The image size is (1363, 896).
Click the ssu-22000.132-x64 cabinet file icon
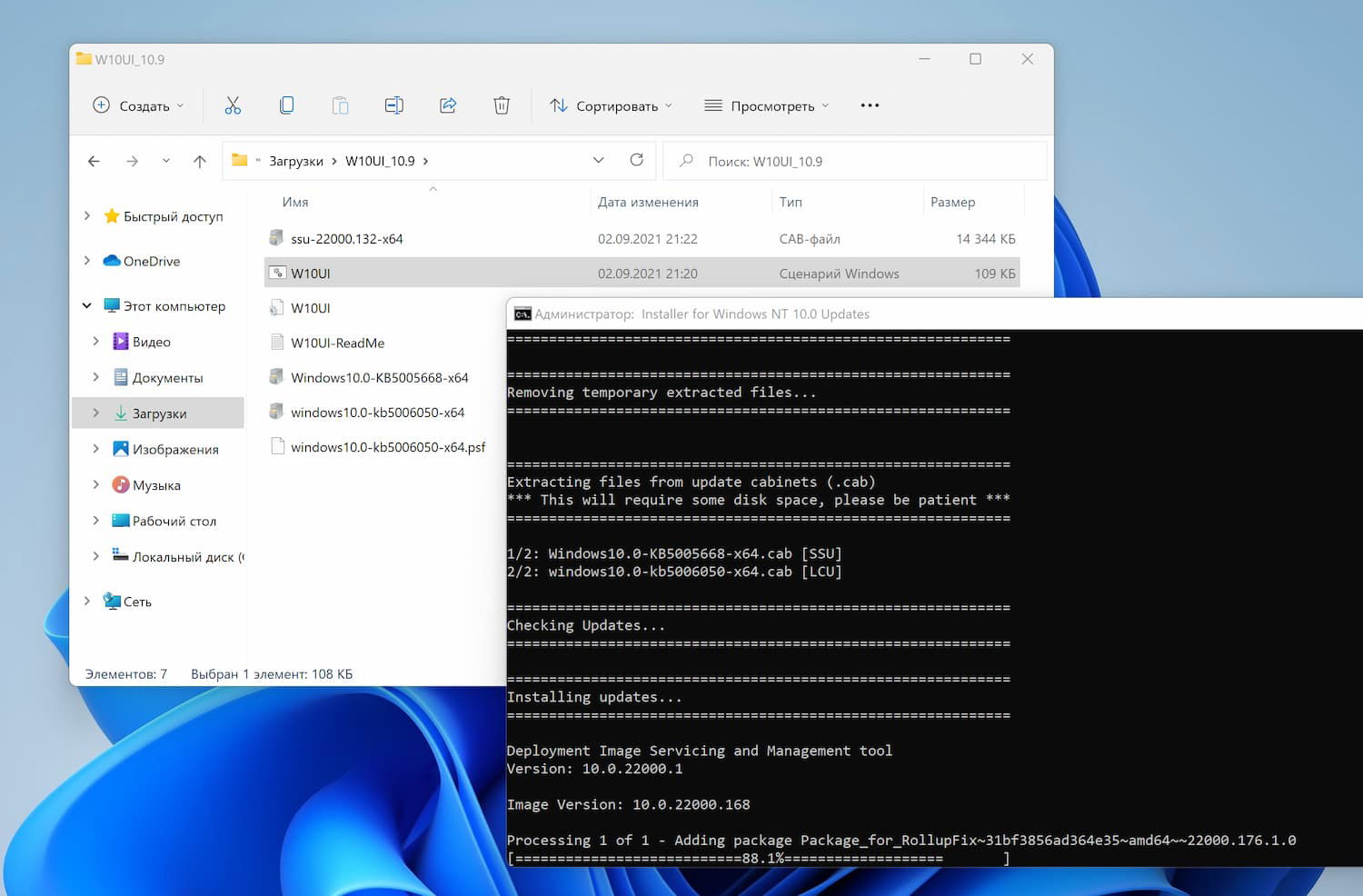tap(277, 238)
